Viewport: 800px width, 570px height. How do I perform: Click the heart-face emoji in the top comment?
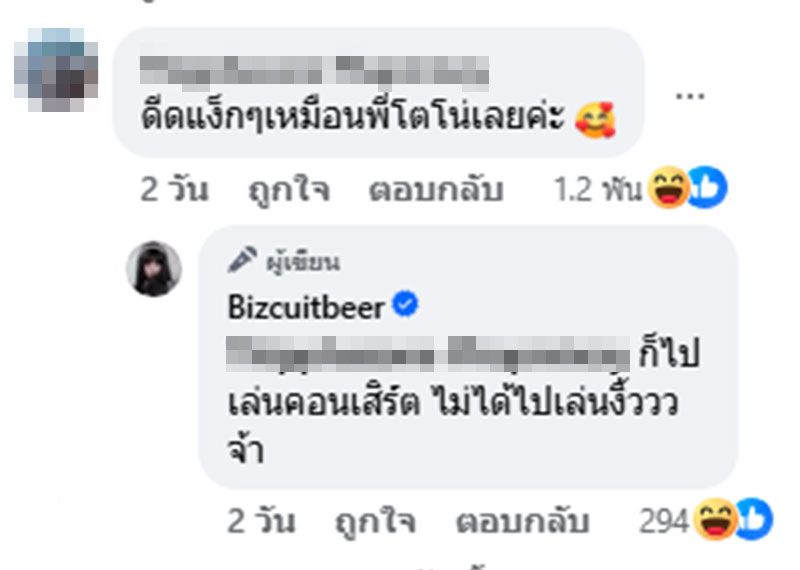tap(595, 120)
